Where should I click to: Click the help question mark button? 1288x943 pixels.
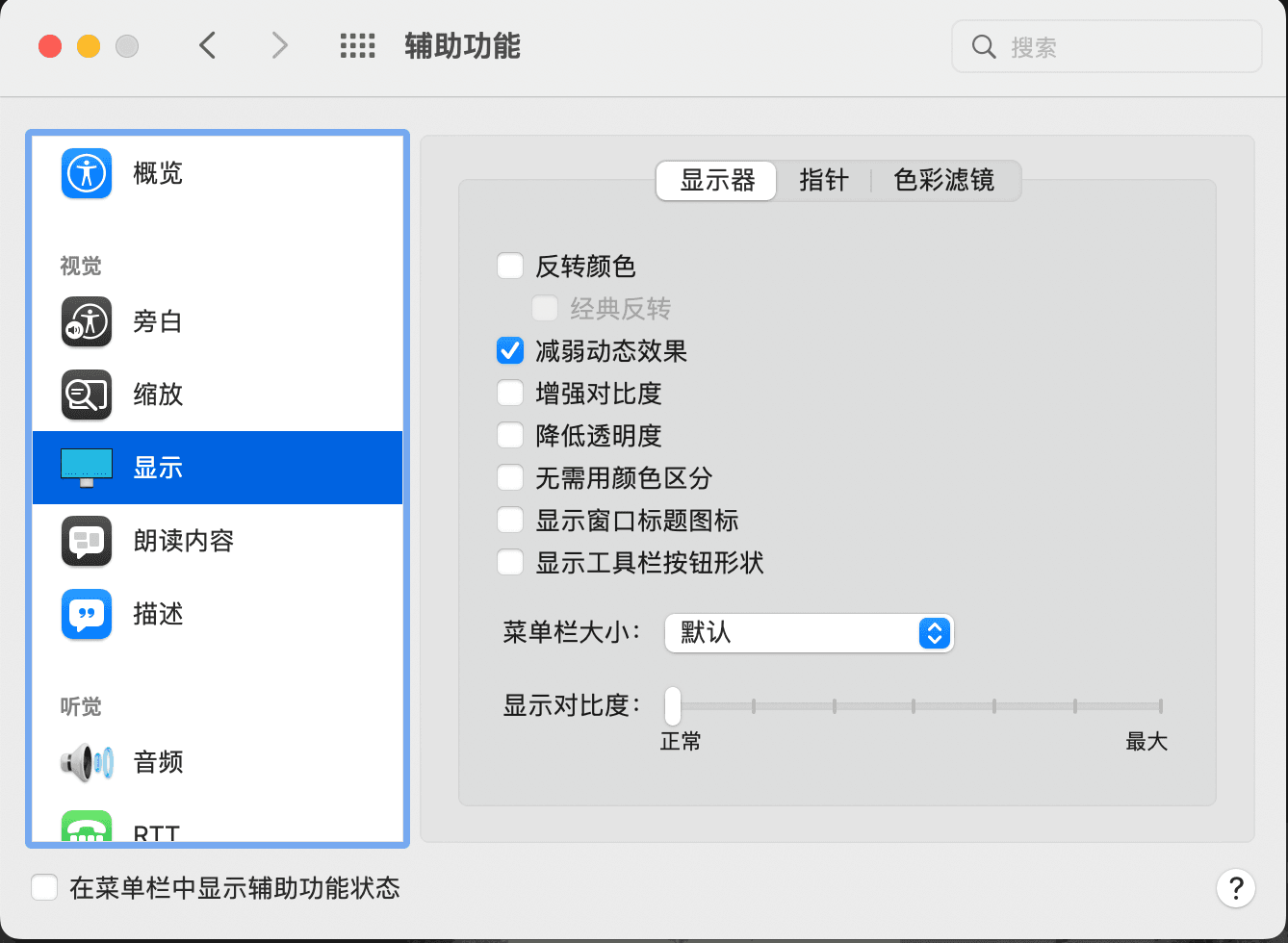tap(1235, 887)
